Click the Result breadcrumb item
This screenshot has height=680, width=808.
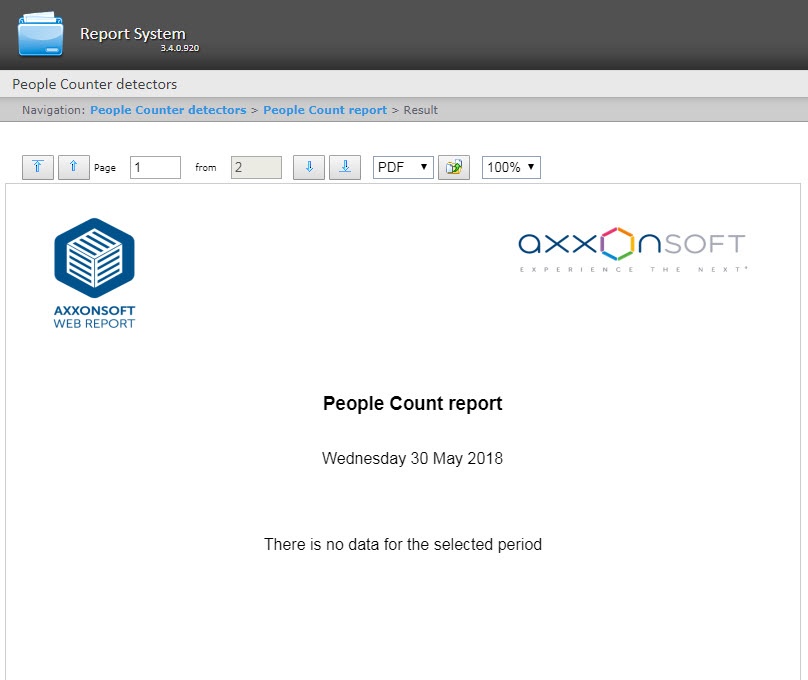coord(421,110)
